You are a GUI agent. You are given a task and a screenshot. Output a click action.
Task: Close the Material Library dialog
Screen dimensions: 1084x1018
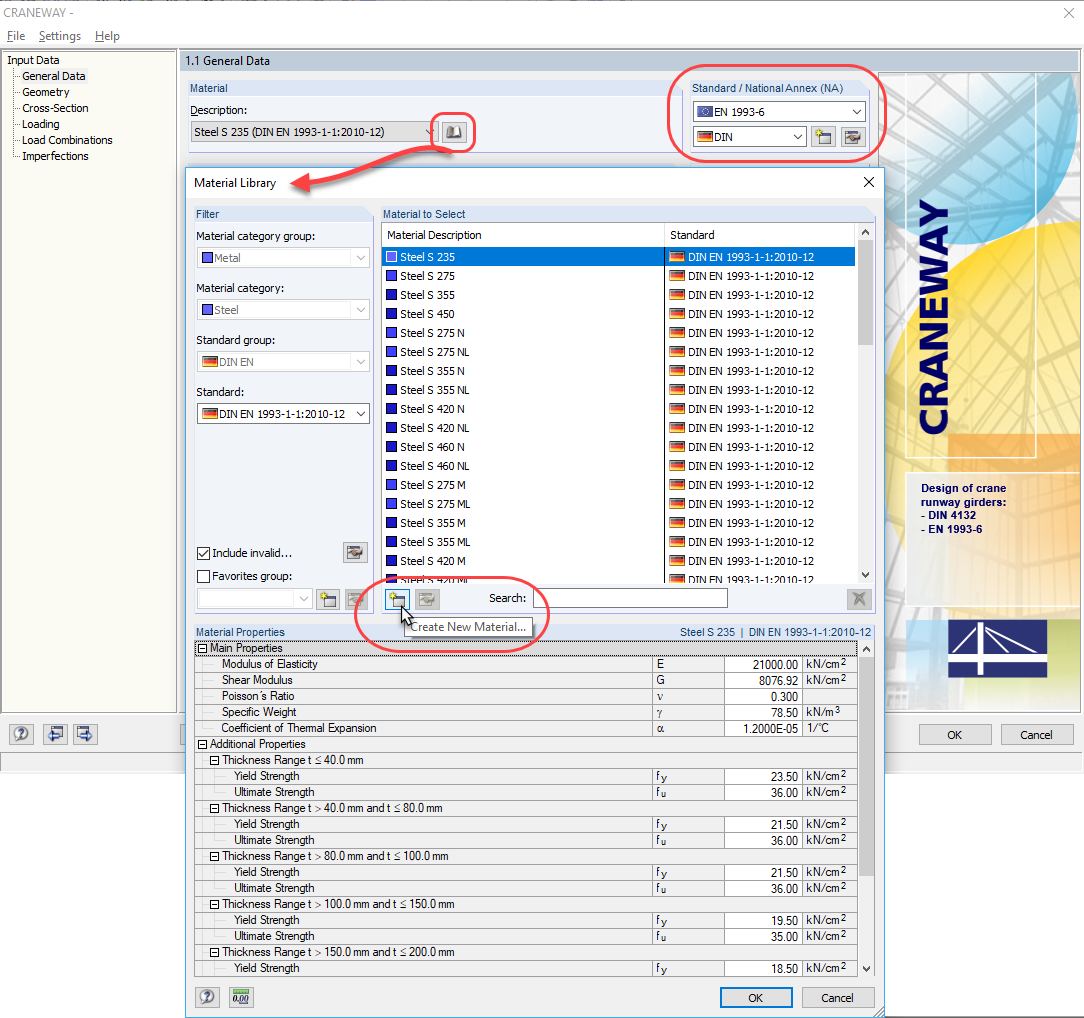coord(869,182)
